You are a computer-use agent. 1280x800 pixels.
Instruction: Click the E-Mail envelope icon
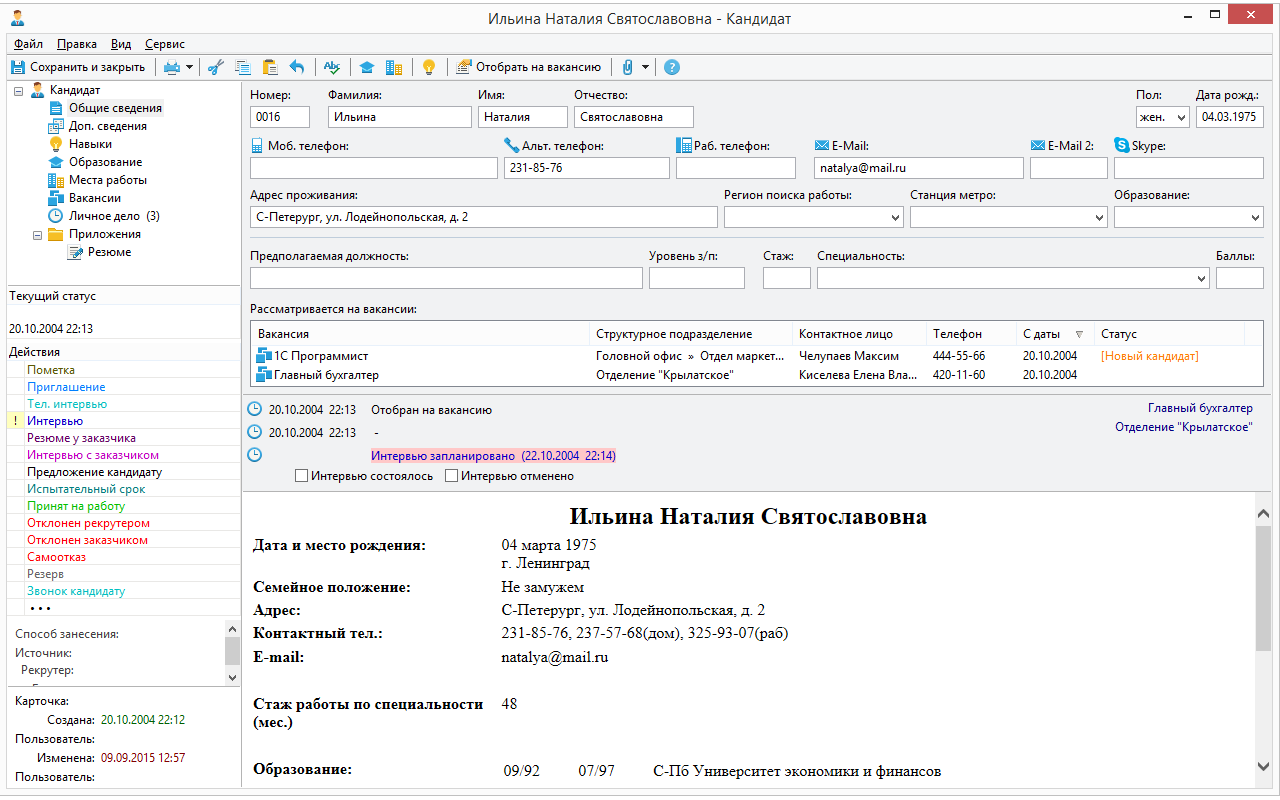pyautogui.click(x=821, y=145)
